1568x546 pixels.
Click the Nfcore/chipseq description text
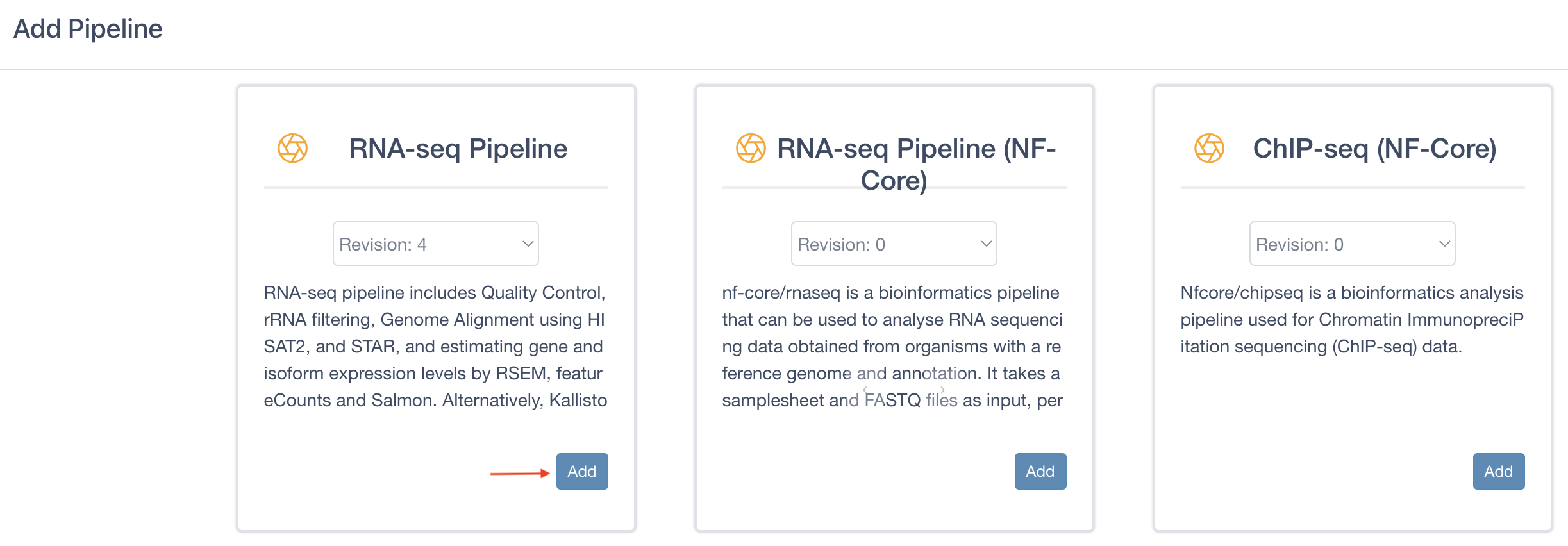(1352, 319)
